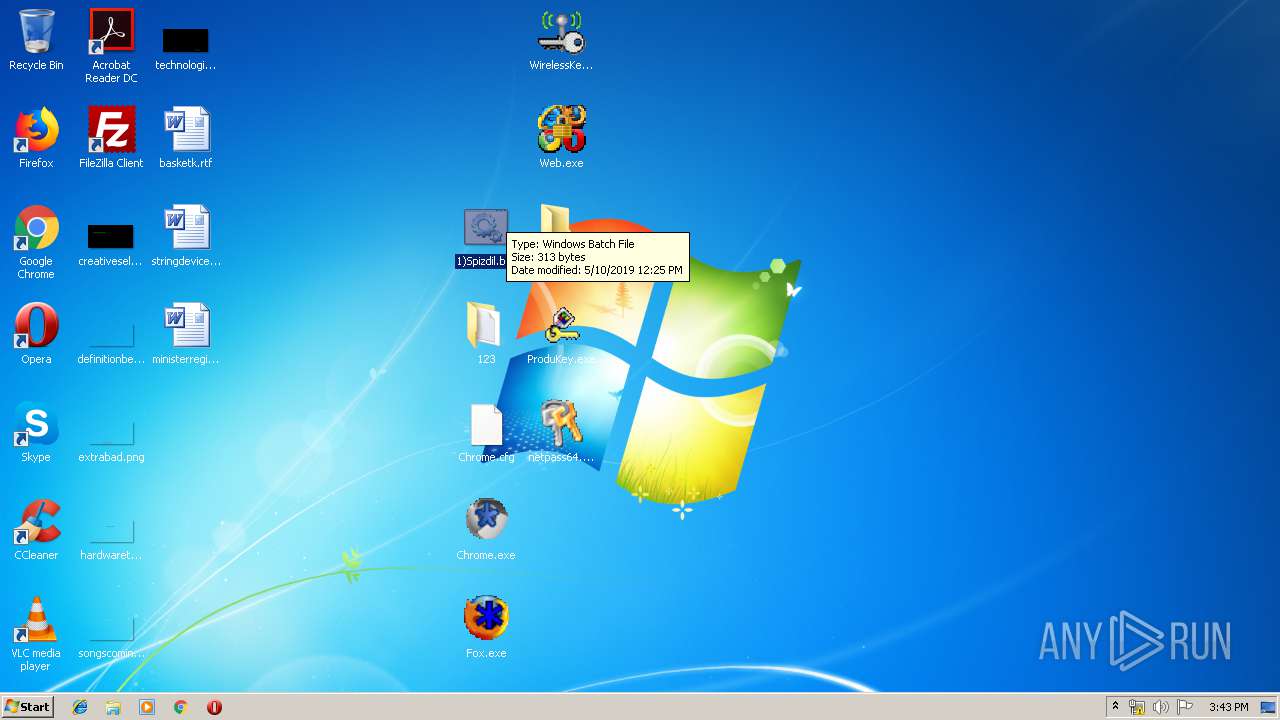Select the ProduKey.exe icon
1280x720 pixels.
click(561, 334)
